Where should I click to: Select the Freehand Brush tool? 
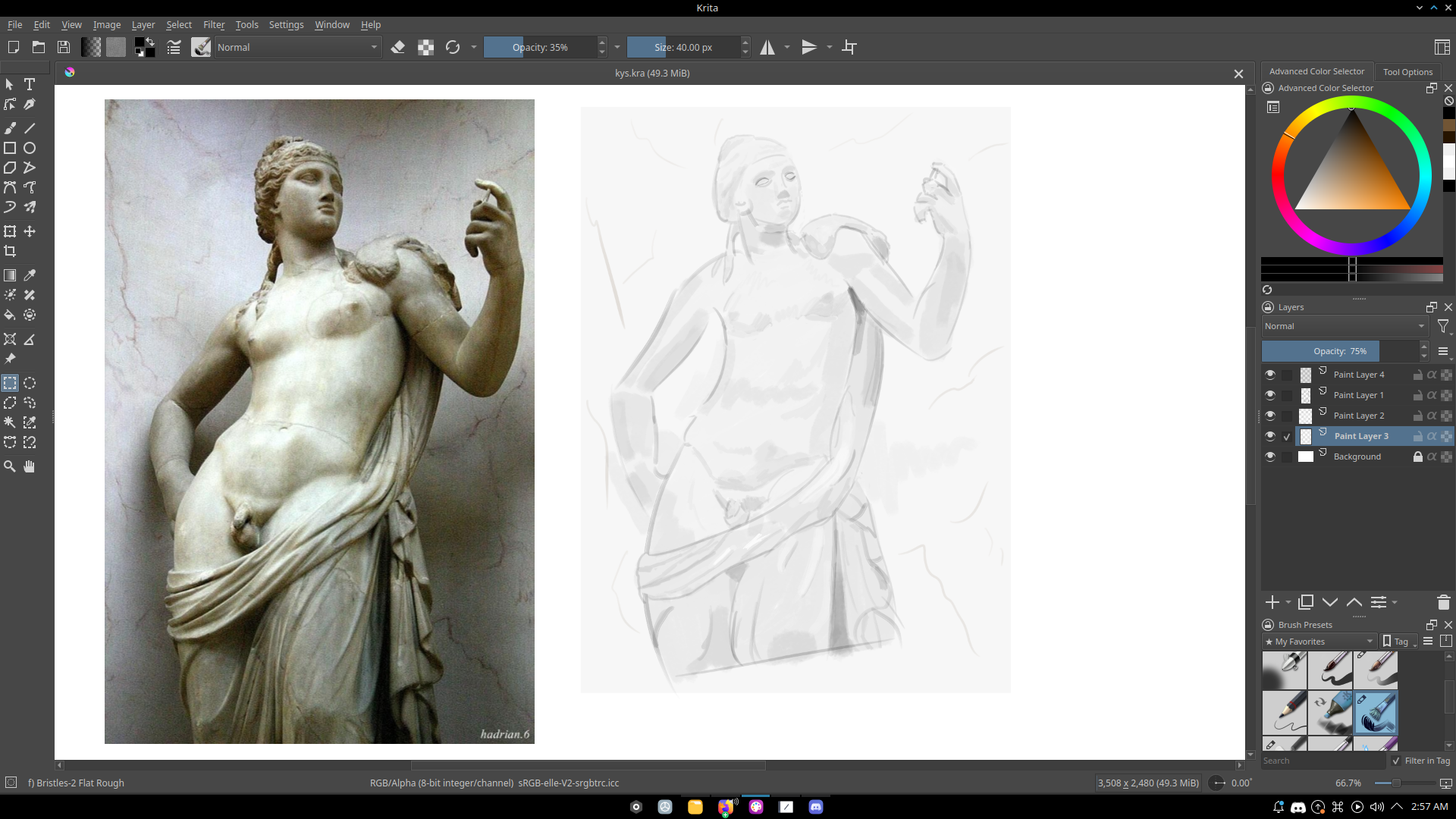click(10, 128)
